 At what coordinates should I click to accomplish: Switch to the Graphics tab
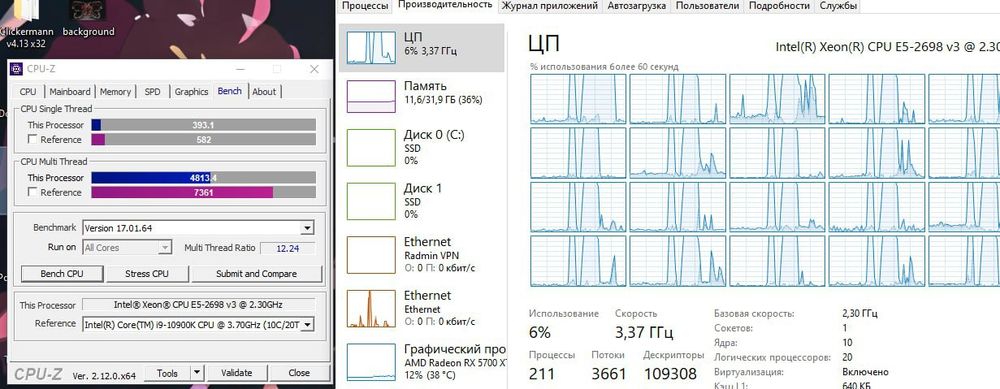pos(191,92)
